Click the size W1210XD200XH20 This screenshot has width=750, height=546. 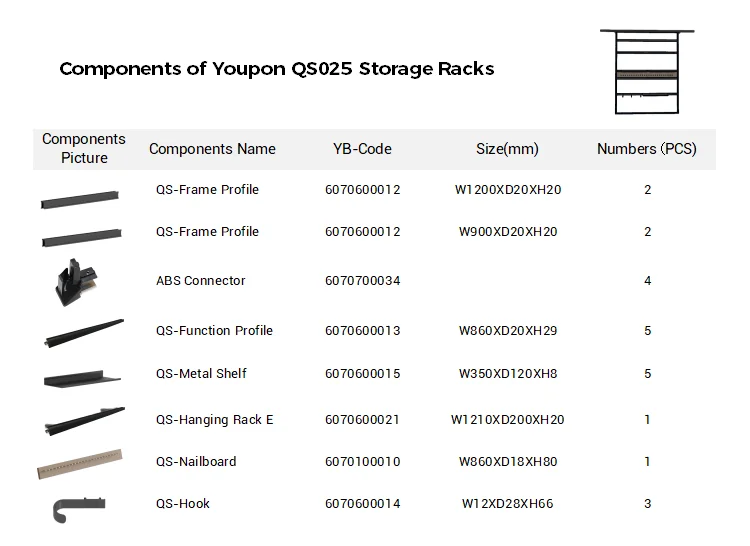pos(507,420)
